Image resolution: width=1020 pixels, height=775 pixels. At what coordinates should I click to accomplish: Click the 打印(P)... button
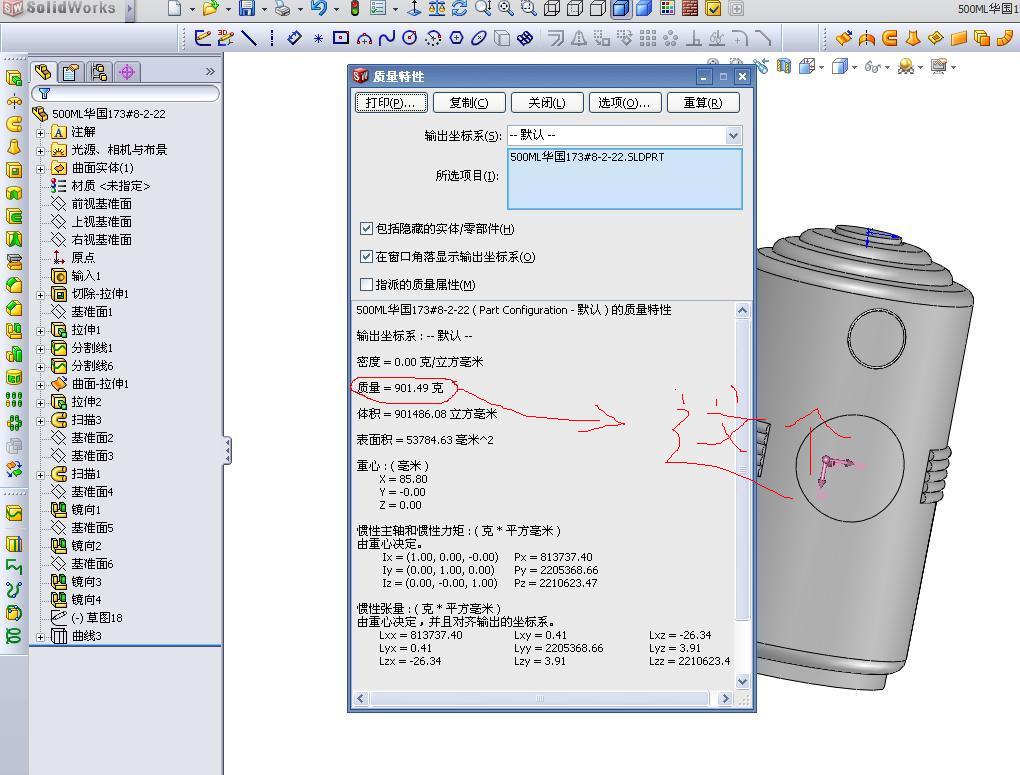coord(391,103)
